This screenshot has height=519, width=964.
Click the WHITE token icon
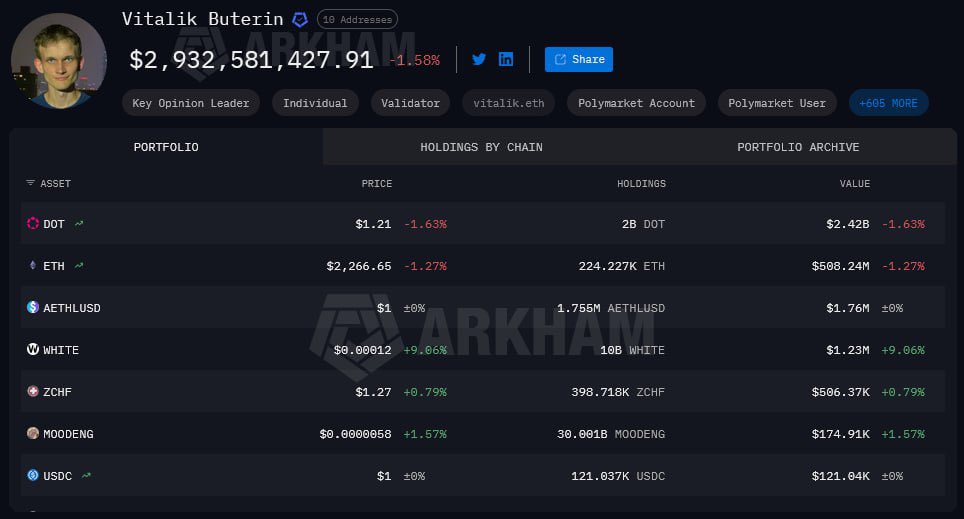pyautogui.click(x=33, y=349)
